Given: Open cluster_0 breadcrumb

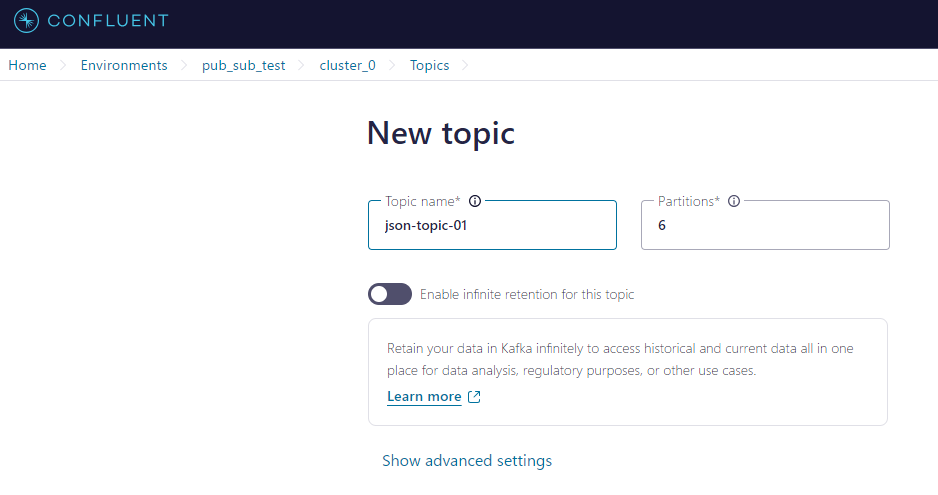Looking at the screenshot, I should click(x=348, y=65).
